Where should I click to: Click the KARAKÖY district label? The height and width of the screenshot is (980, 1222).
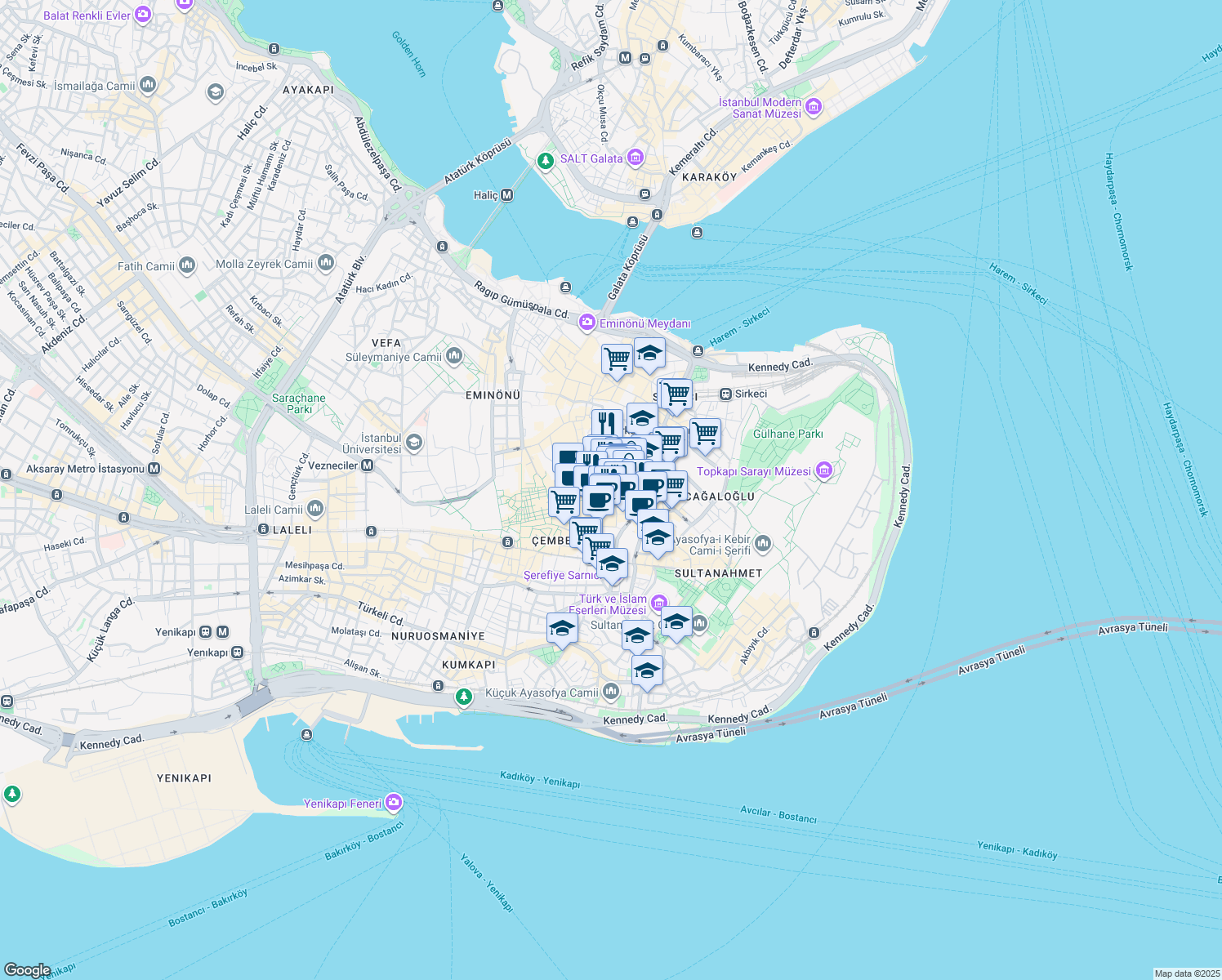pos(709,177)
